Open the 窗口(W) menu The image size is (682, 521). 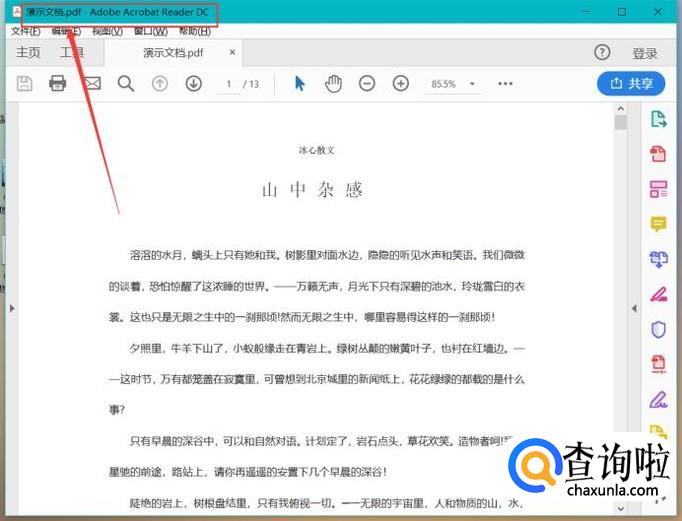(150, 31)
